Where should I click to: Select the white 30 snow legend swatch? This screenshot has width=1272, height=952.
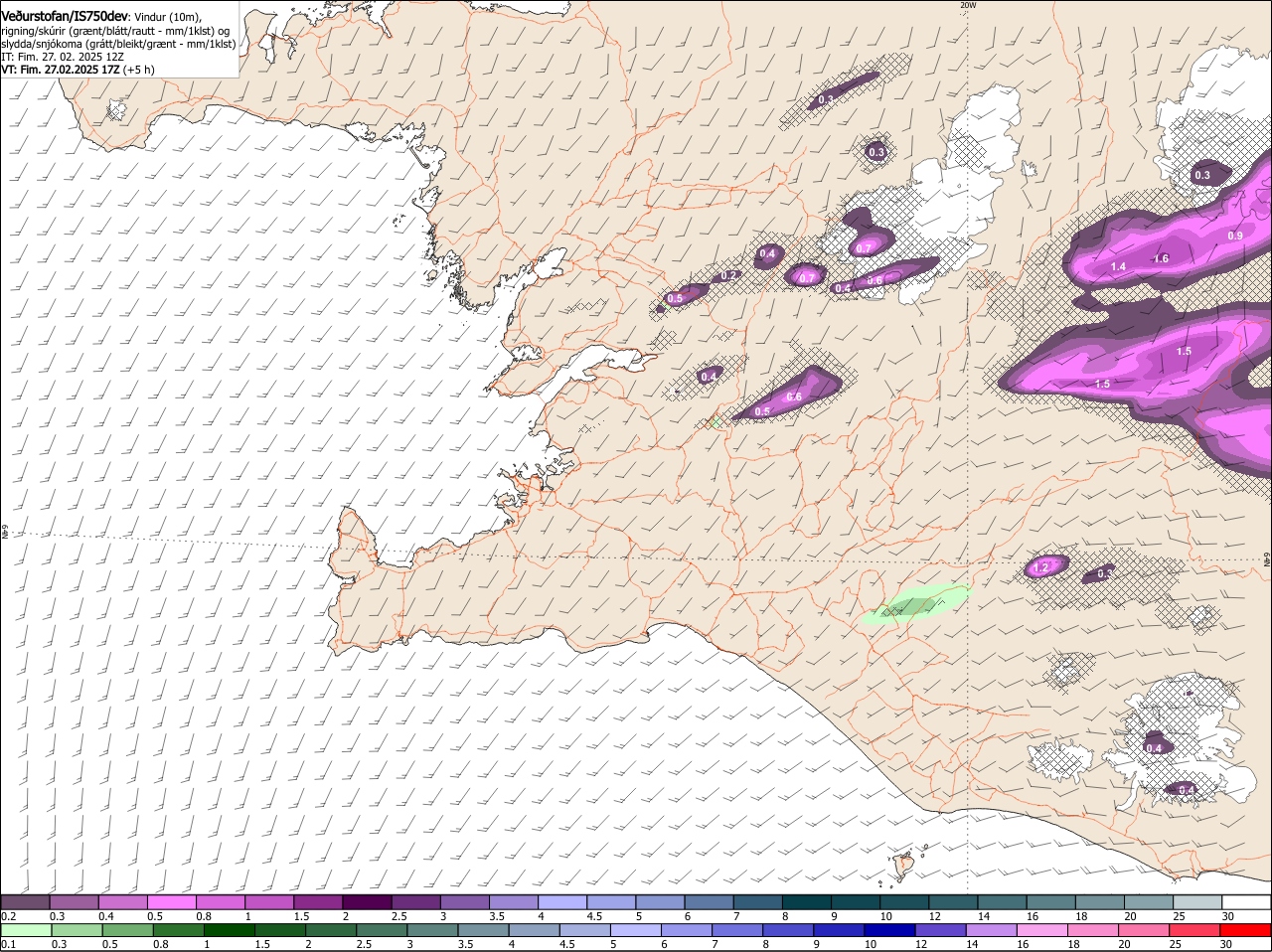(x=1246, y=902)
